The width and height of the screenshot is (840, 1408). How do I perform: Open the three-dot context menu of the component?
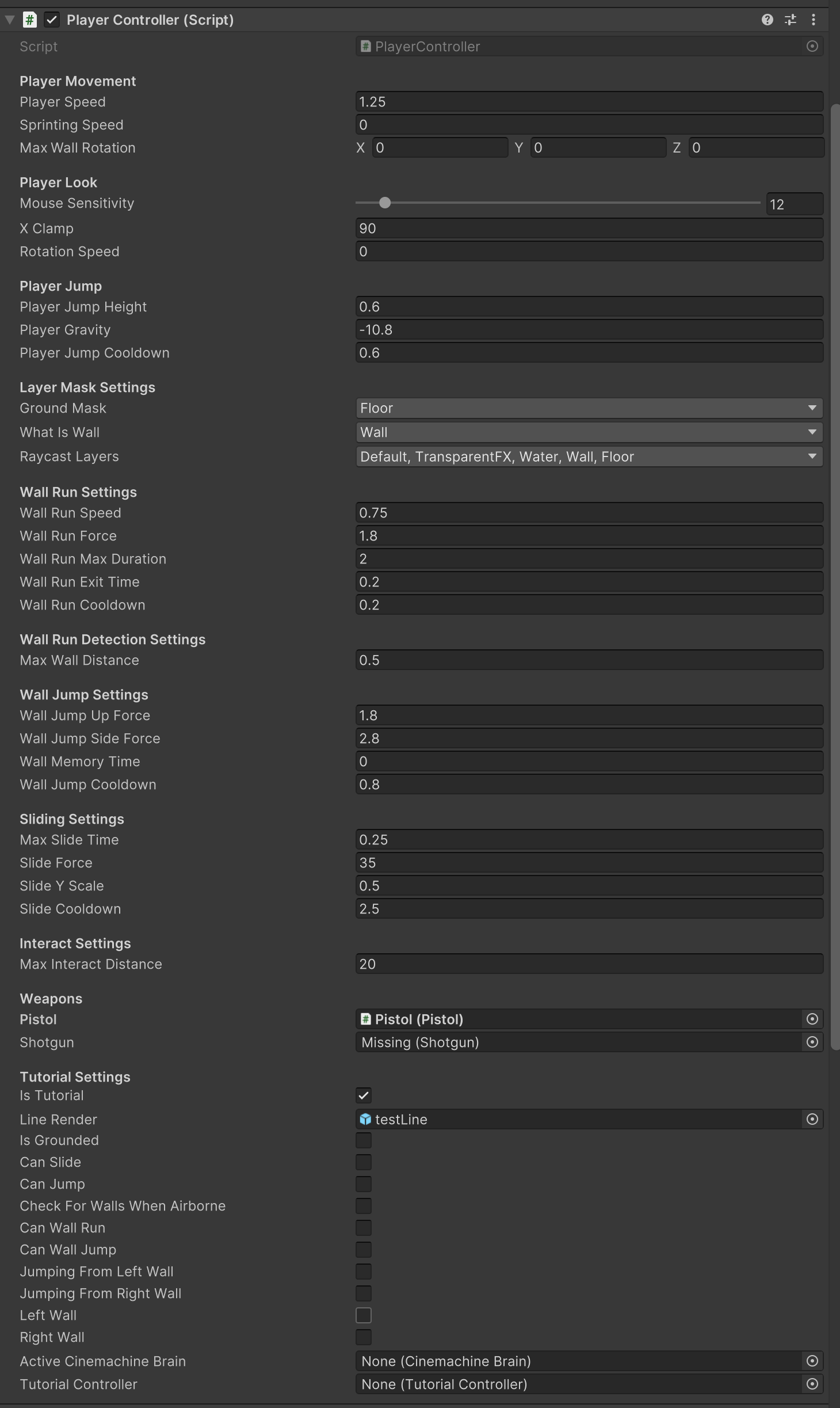(x=815, y=19)
